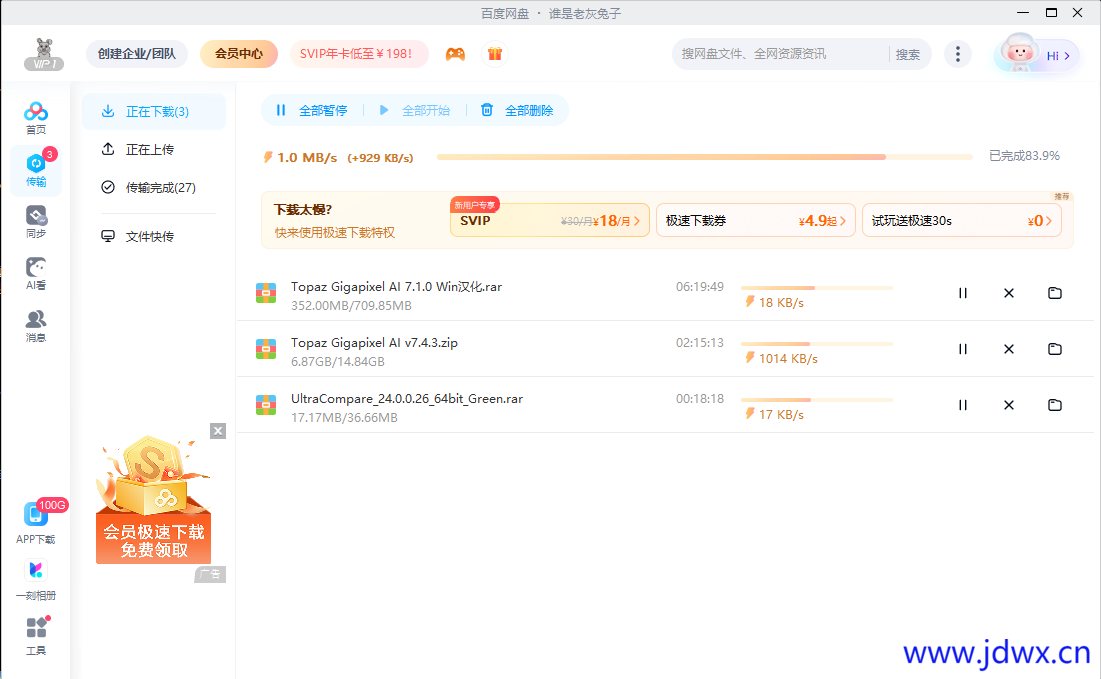This screenshot has width=1101, height=679.
Task: Open the 工具 tools sidebar icon
Action: click(36, 636)
